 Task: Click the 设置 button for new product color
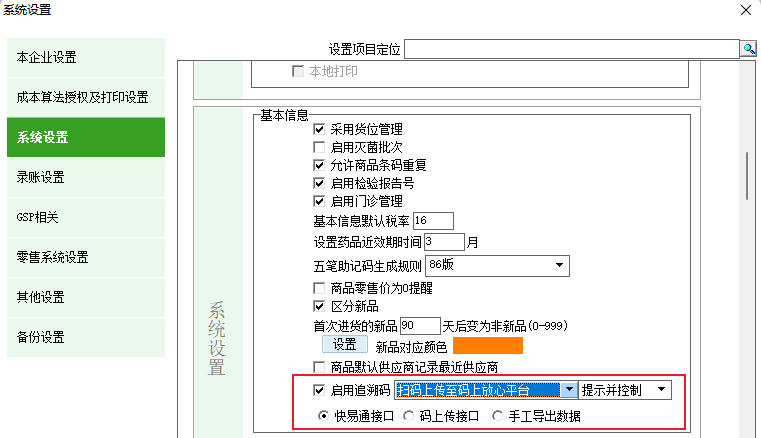(x=338, y=345)
